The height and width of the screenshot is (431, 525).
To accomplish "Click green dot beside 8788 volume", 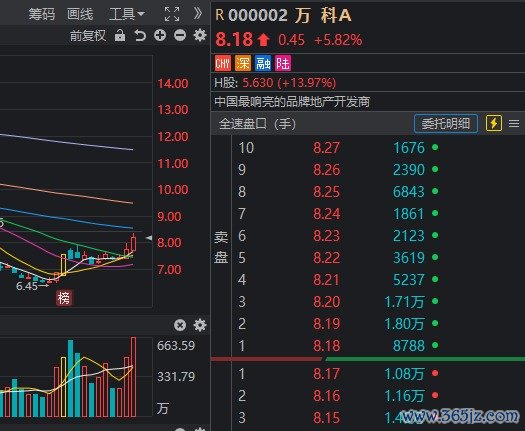I will click(435, 345).
